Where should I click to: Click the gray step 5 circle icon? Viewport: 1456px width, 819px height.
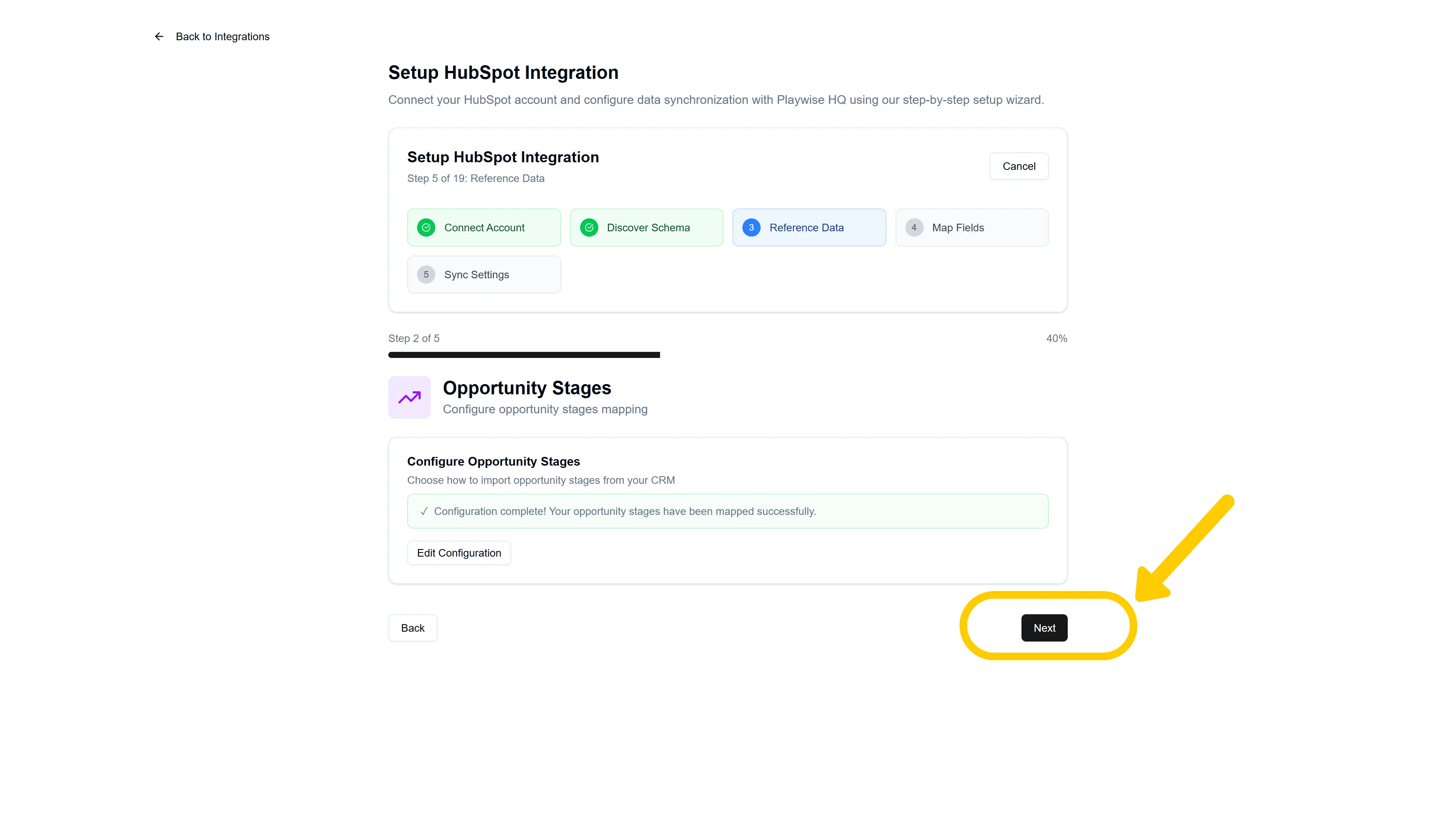pyautogui.click(x=426, y=275)
